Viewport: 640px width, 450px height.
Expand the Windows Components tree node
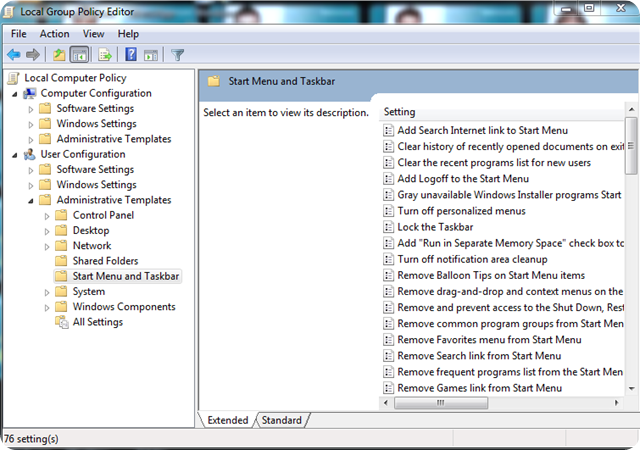47,307
